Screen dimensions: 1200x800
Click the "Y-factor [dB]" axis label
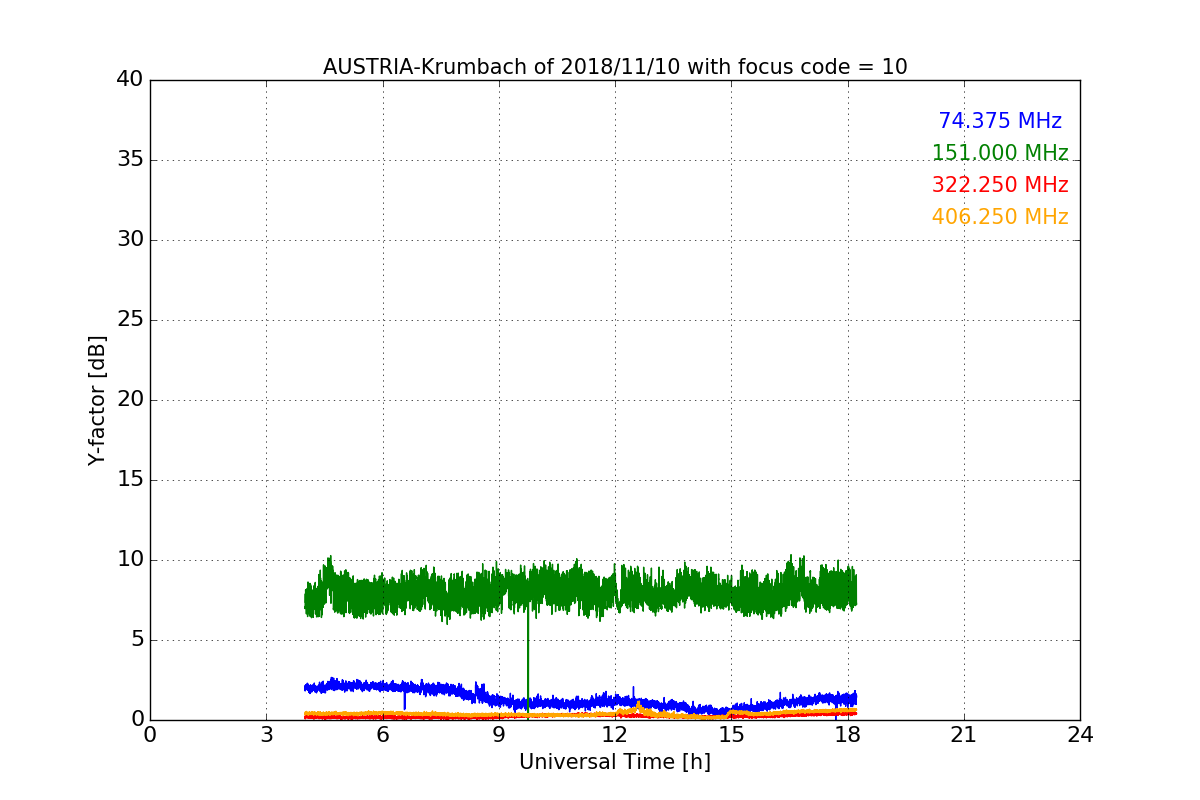tap(97, 400)
